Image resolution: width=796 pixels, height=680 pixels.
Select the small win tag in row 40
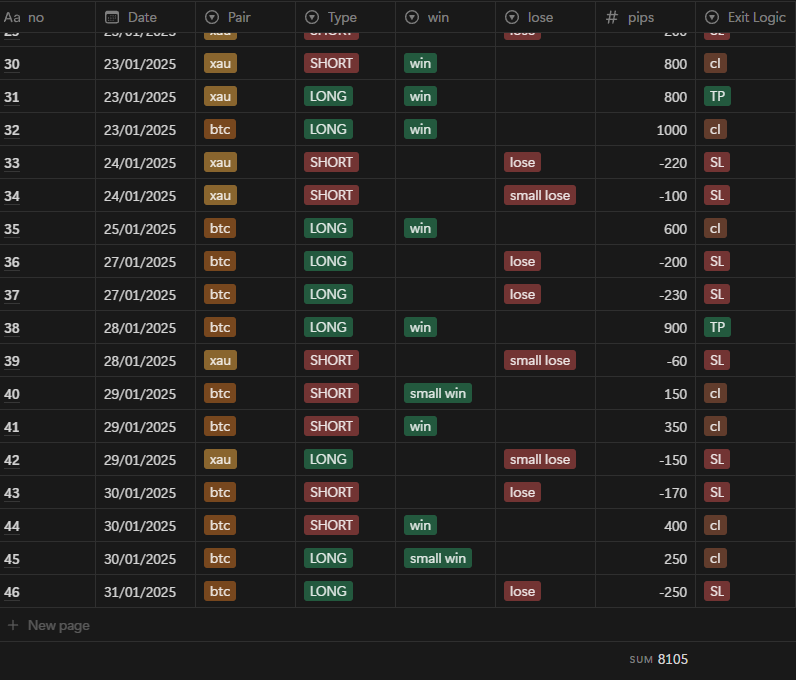click(x=438, y=393)
